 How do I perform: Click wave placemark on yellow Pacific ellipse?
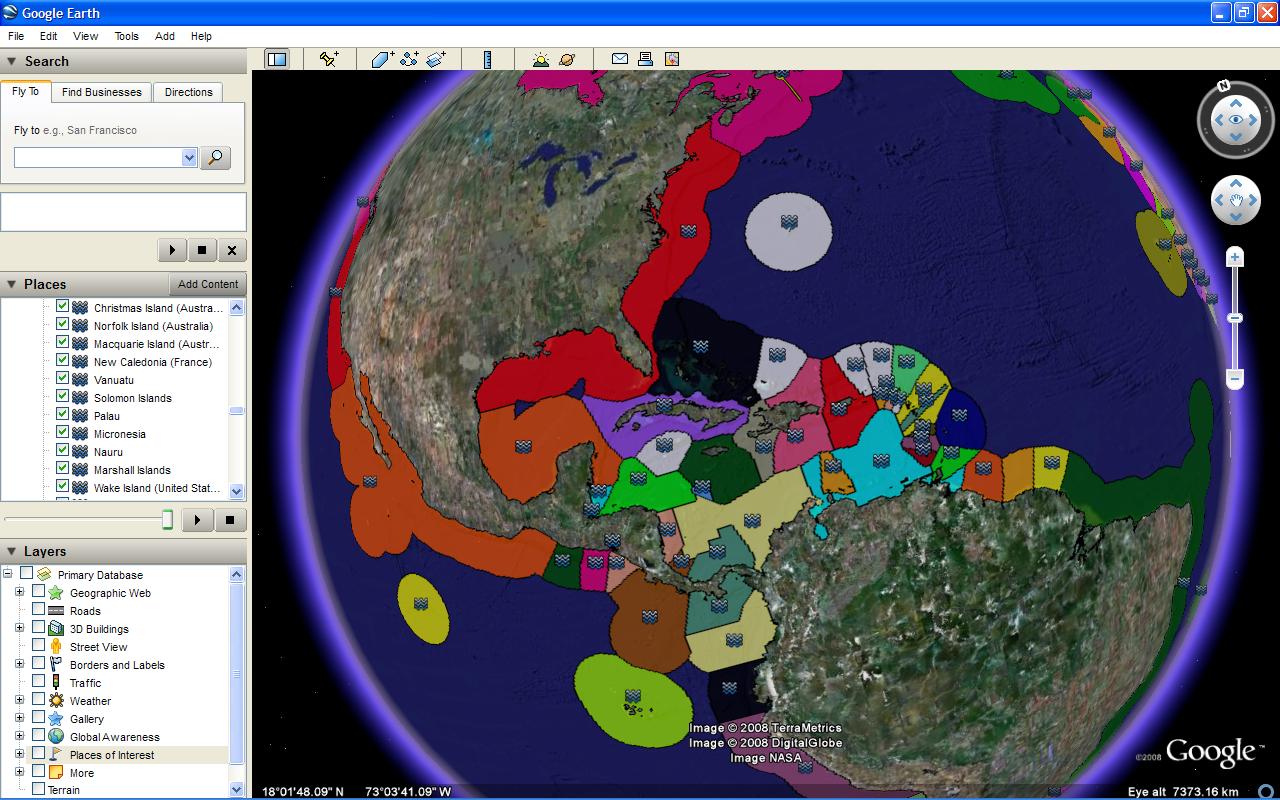421,603
